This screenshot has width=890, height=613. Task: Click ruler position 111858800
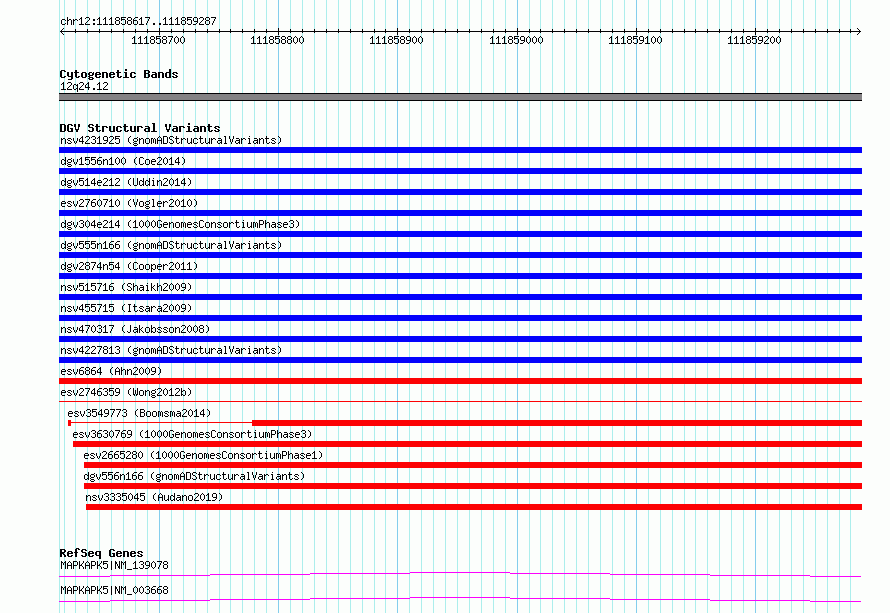point(278,40)
